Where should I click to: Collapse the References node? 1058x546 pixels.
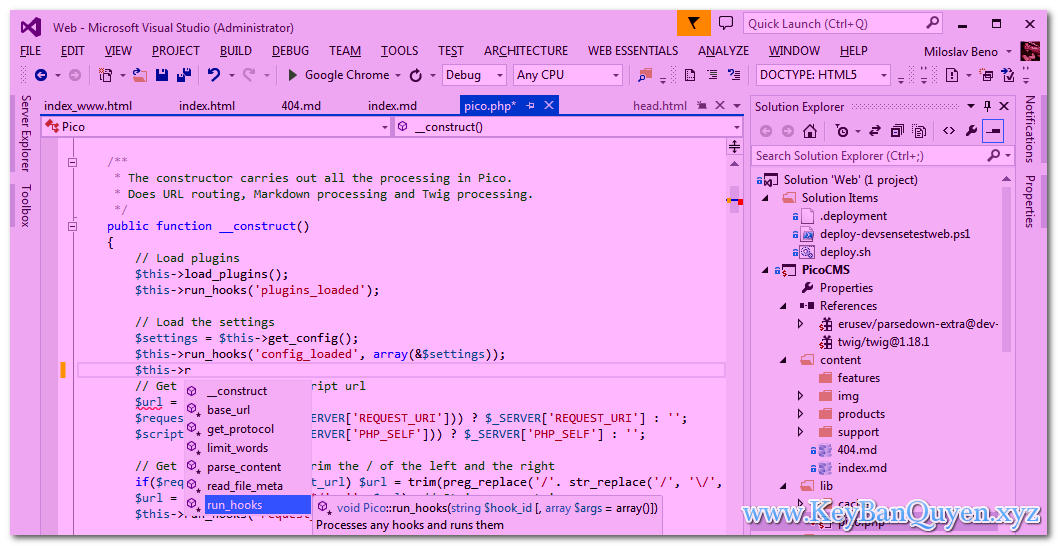point(783,306)
